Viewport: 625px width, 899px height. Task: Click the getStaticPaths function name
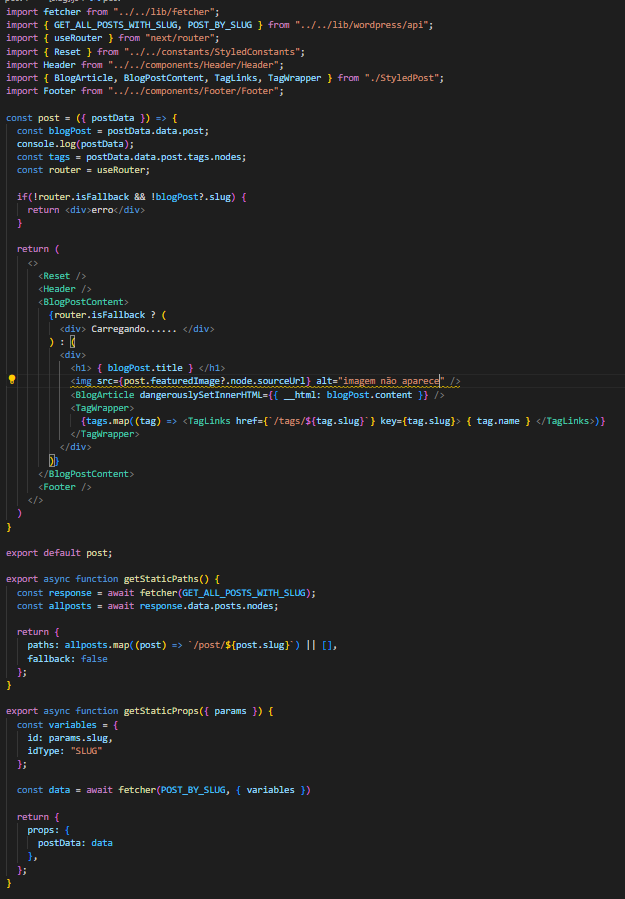[161, 579]
